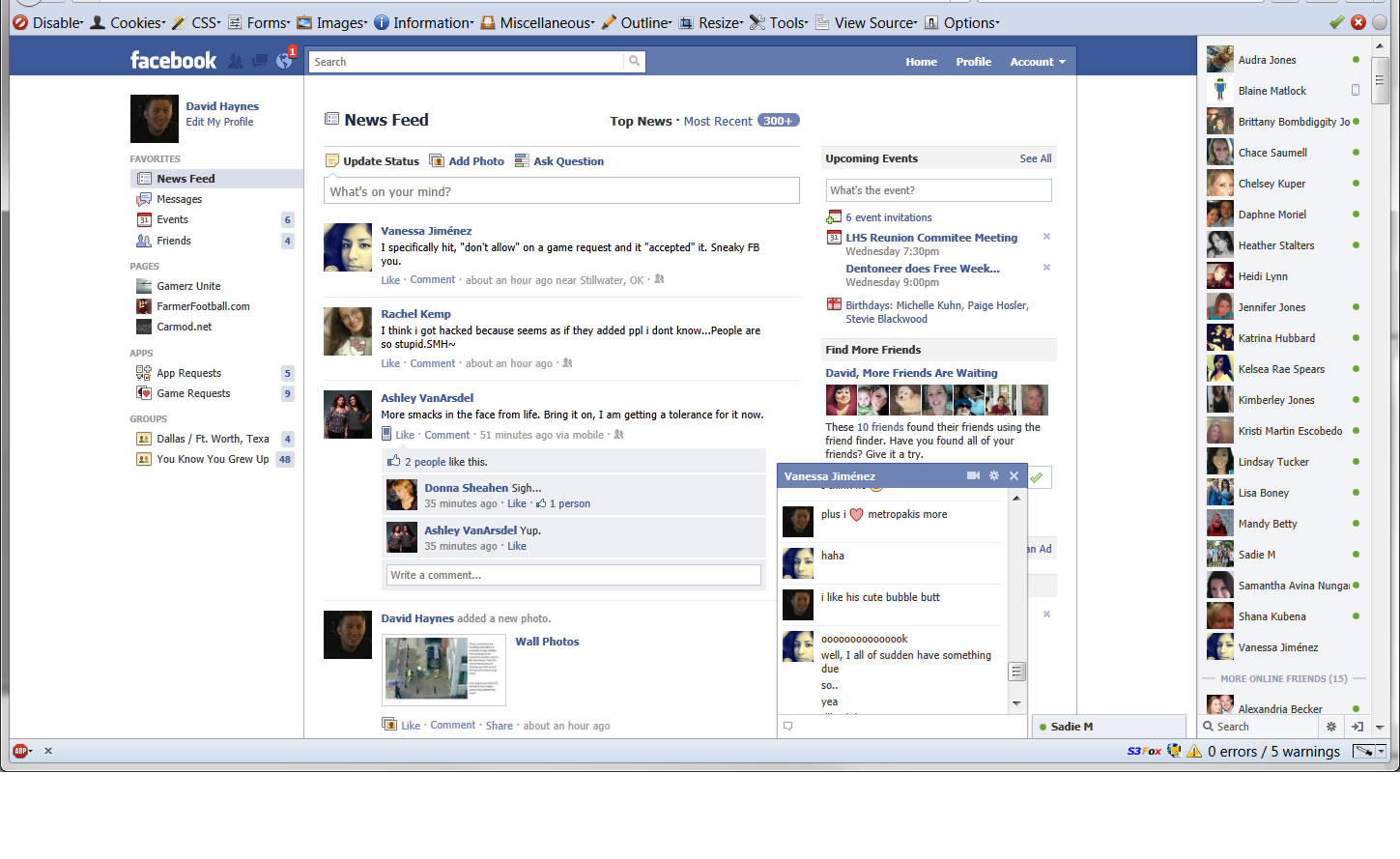This screenshot has width=1400, height=859.
Task: Click the chat sidebar Search field
Action: pyautogui.click(x=1260, y=727)
